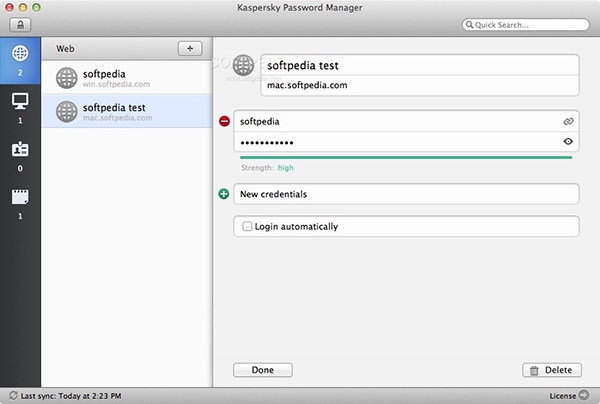This screenshot has height=404, width=600.
Task: Click the sync arrows icon in status bar
Action: point(13,396)
